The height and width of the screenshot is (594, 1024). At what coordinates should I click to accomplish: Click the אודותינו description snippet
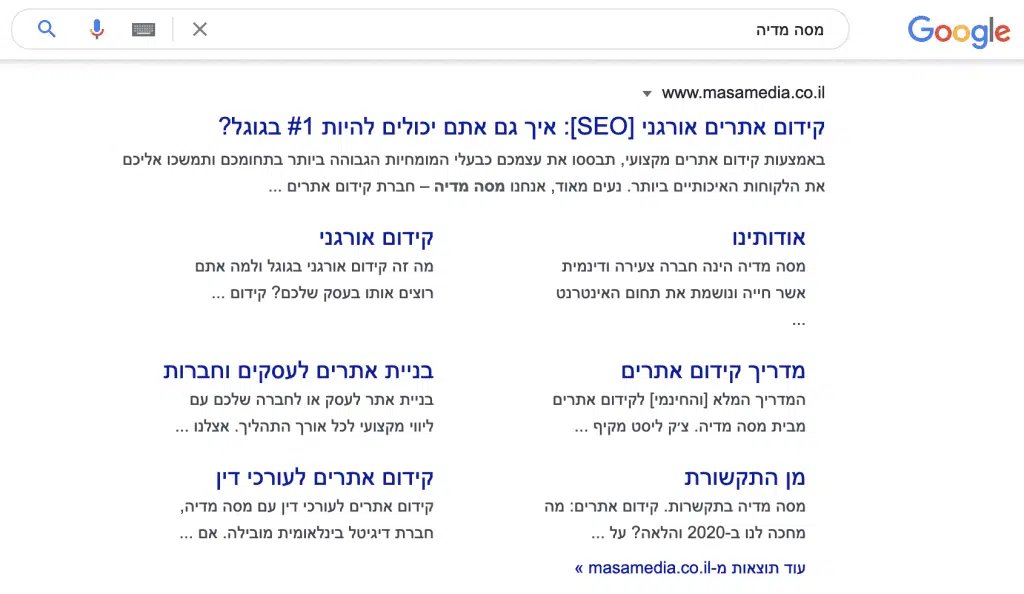click(680, 280)
